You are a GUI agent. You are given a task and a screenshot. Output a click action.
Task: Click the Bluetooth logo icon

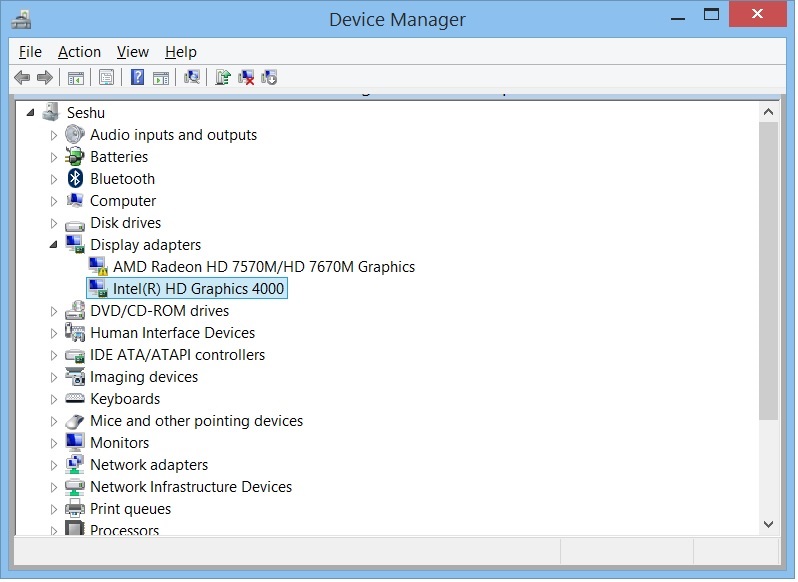(x=75, y=178)
